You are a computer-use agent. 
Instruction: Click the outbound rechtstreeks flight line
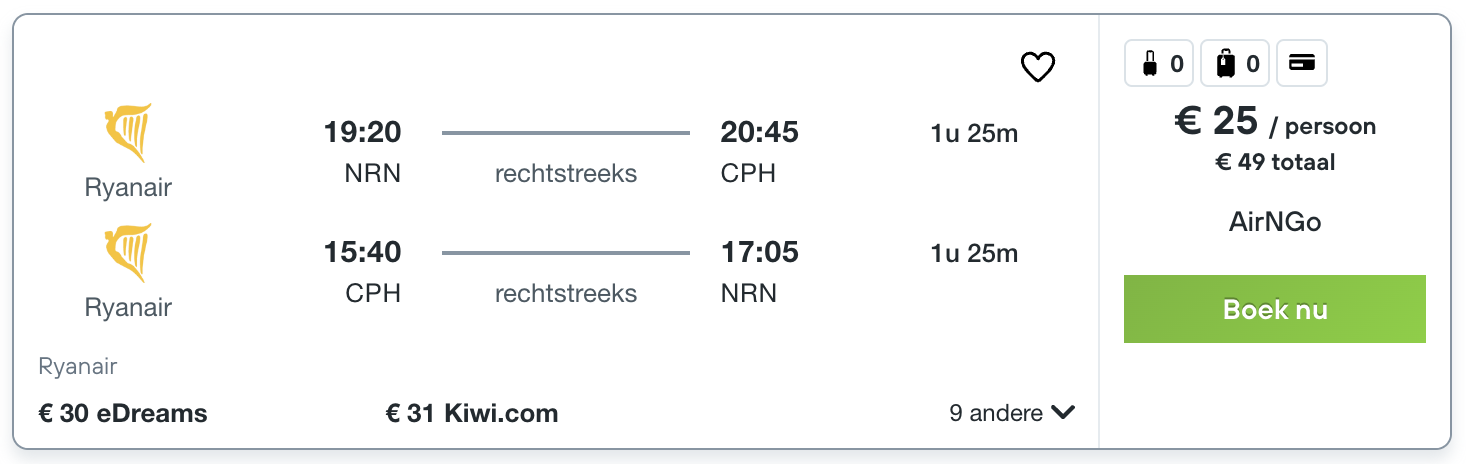pos(566,133)
